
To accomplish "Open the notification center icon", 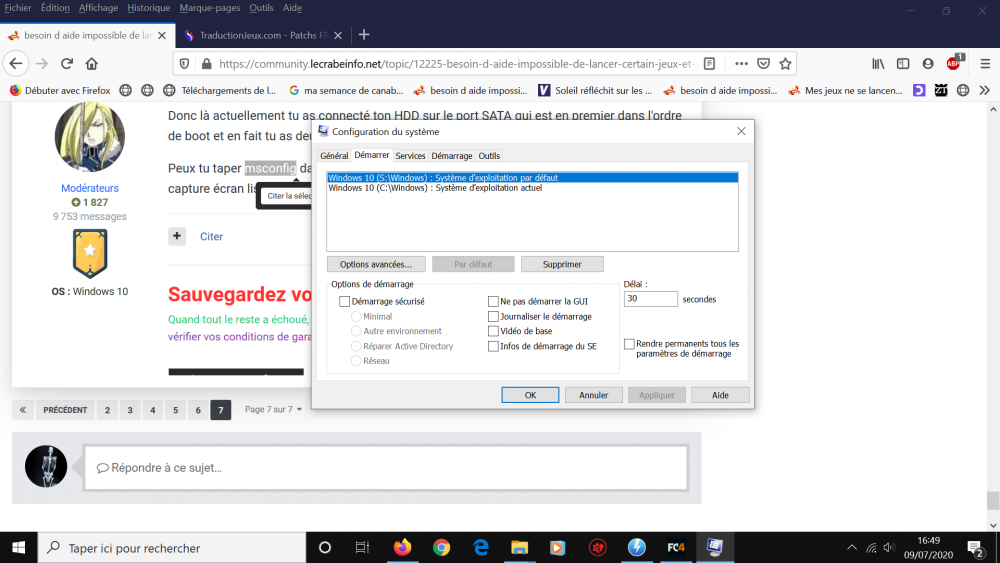I will (975, 548).
